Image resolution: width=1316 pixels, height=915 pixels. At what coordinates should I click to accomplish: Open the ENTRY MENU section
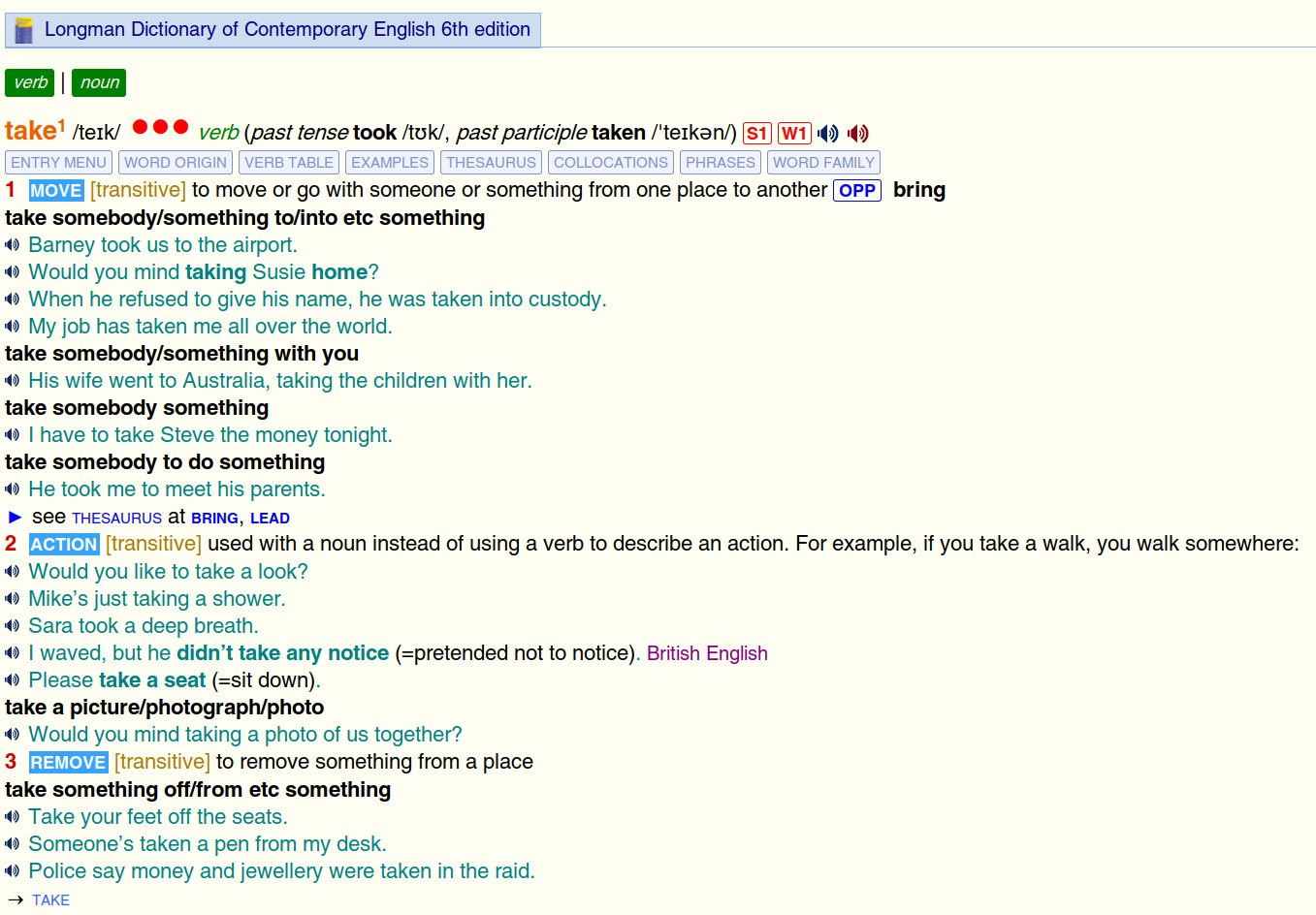[59, 163]
